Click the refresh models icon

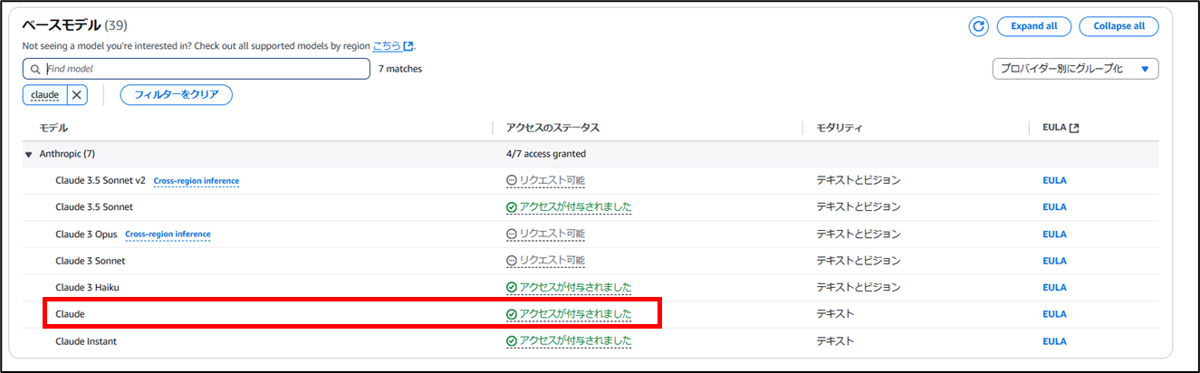(978, 27)
